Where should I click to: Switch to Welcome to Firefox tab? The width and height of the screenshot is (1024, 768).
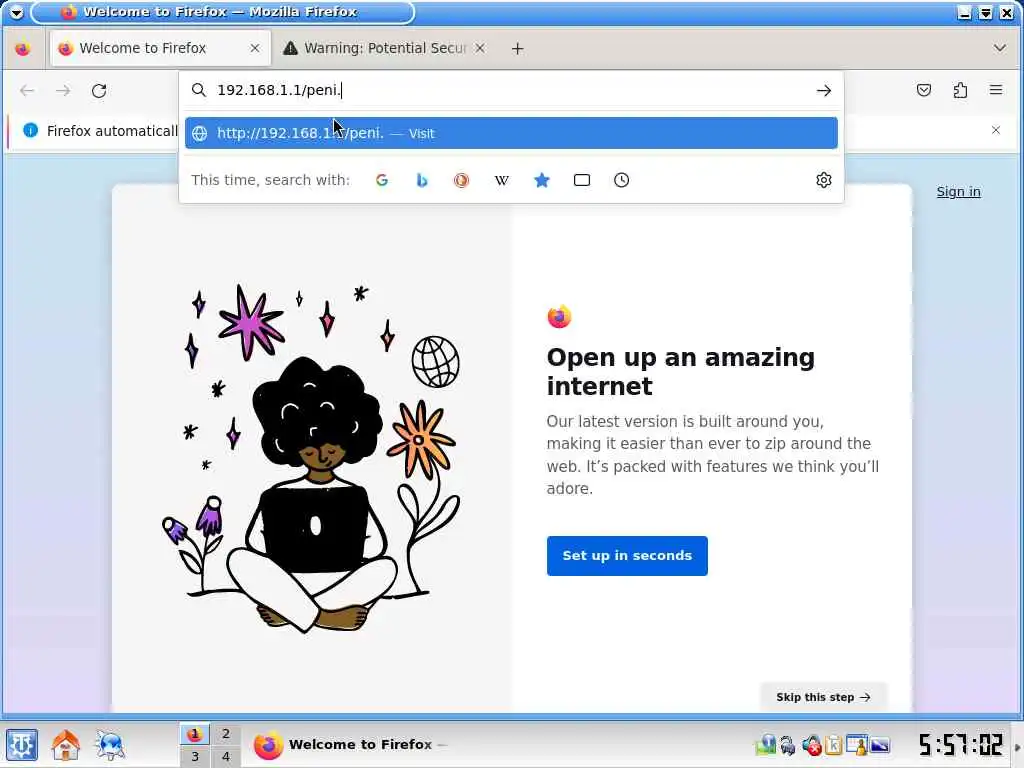coord(160,48)
